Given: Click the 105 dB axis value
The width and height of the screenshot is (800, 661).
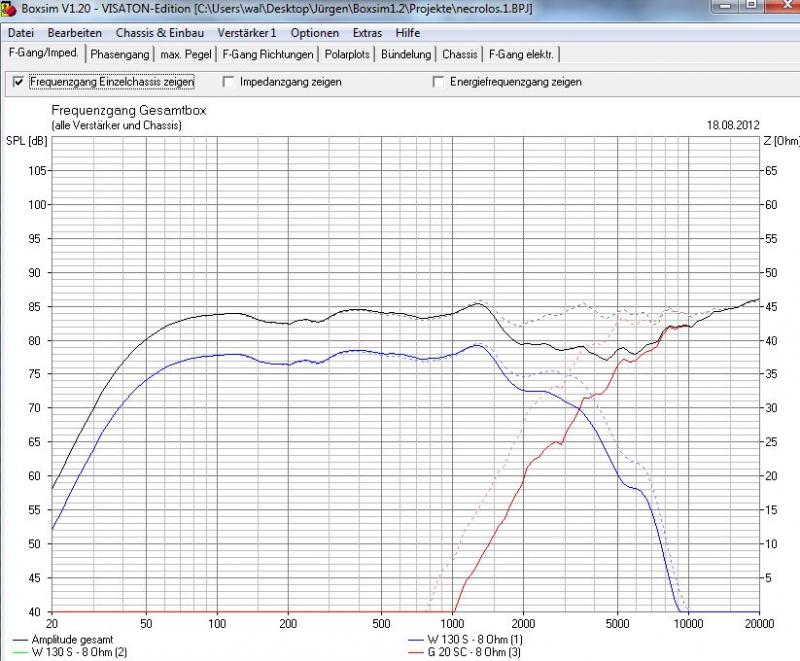Looking at the screenshot, I should [37, 171].
